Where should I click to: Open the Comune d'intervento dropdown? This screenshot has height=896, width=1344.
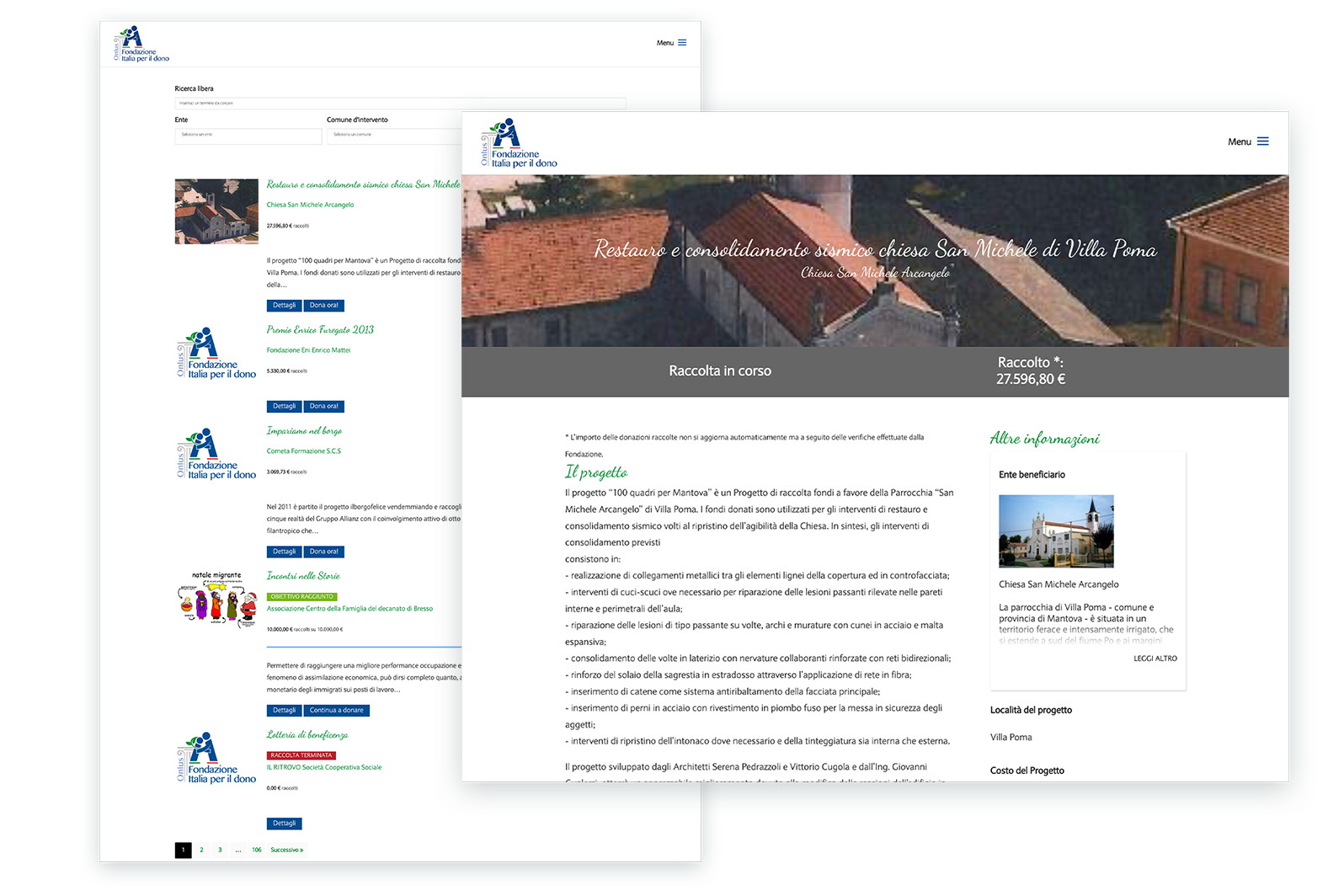click(394, 135)
